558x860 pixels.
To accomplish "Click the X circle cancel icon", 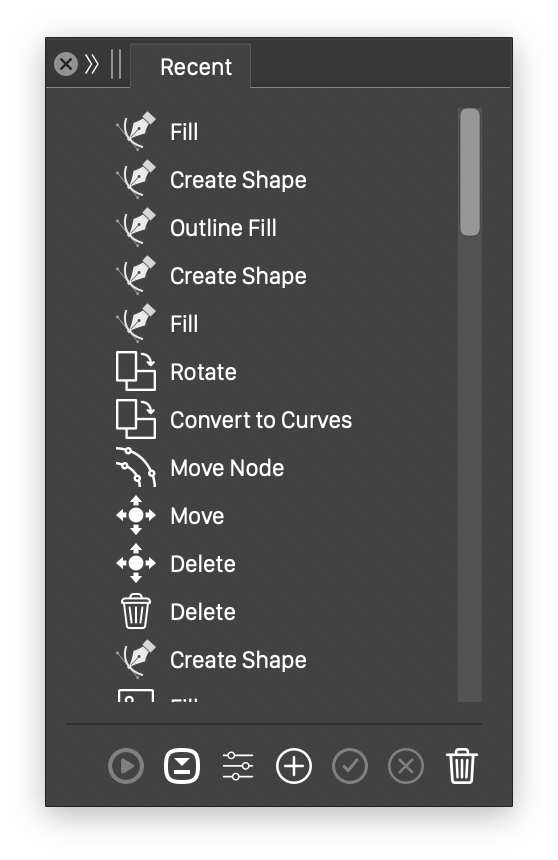I will tap(406, 766).
